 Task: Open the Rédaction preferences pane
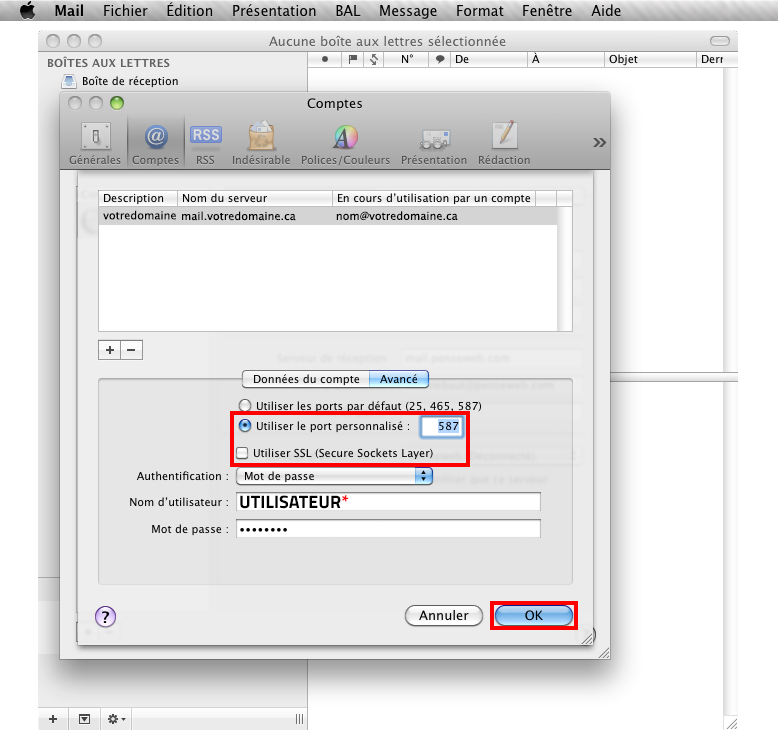coord(504,143)
